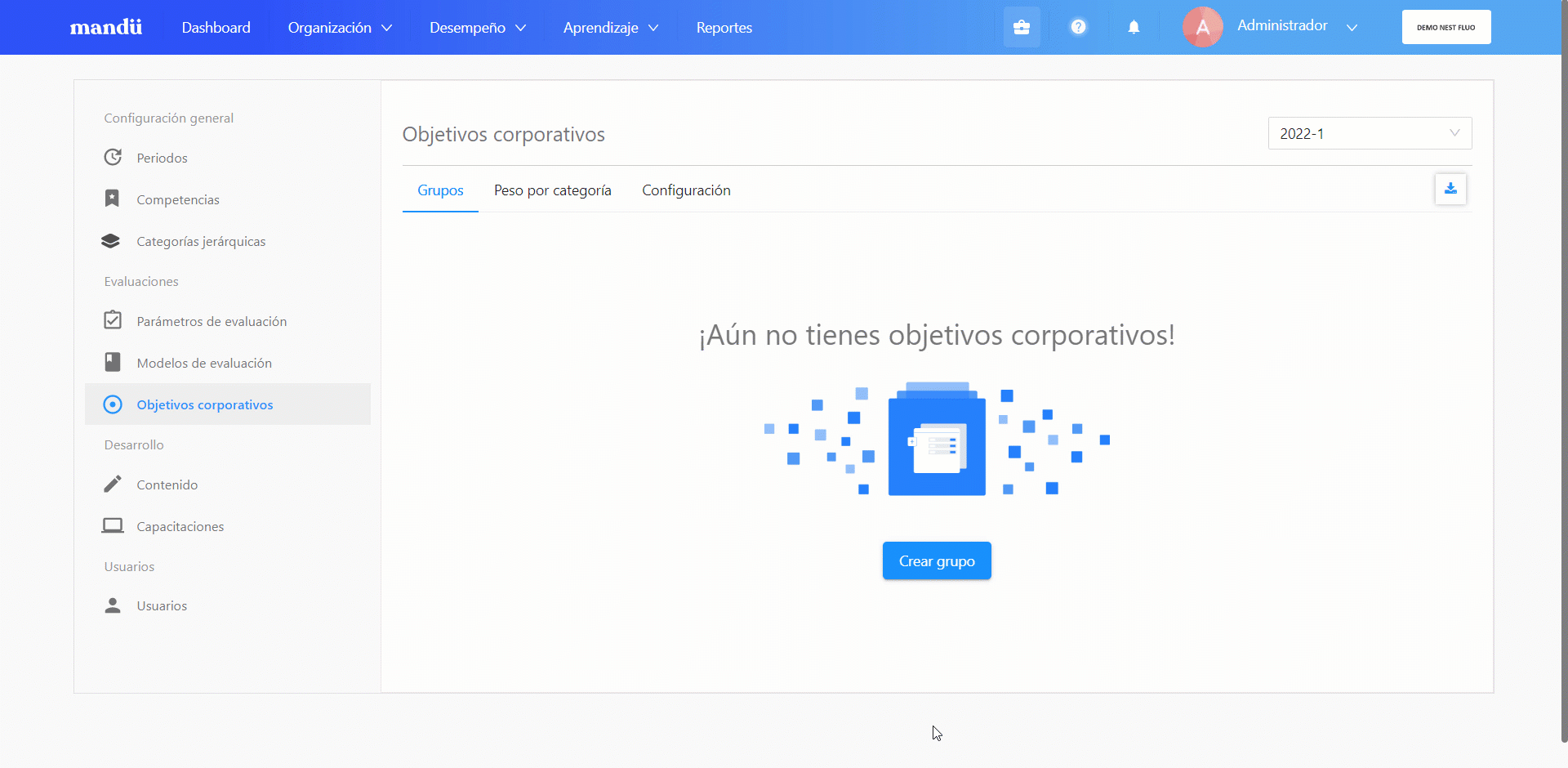The height and width of the screenshot is (768, 1568).
Task: Click the Administrador avatar circle
Action: 1202,27
